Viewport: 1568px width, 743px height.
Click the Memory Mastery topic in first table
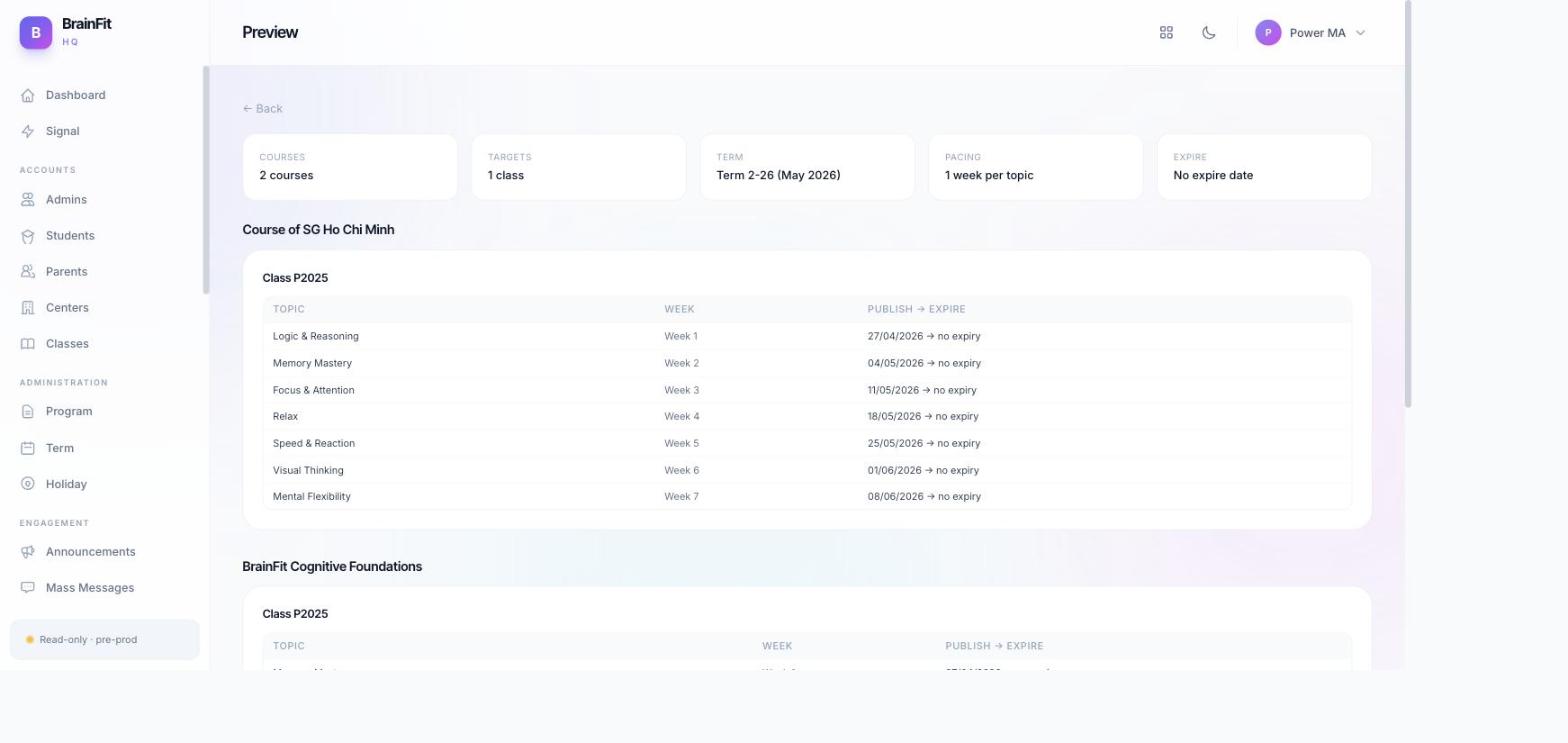coord(312,363)
